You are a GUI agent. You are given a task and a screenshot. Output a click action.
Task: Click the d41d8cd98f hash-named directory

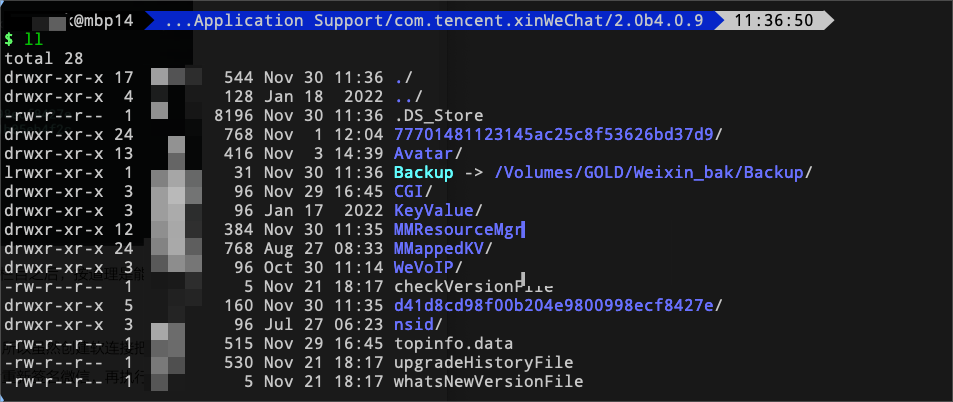pos(554,305)
